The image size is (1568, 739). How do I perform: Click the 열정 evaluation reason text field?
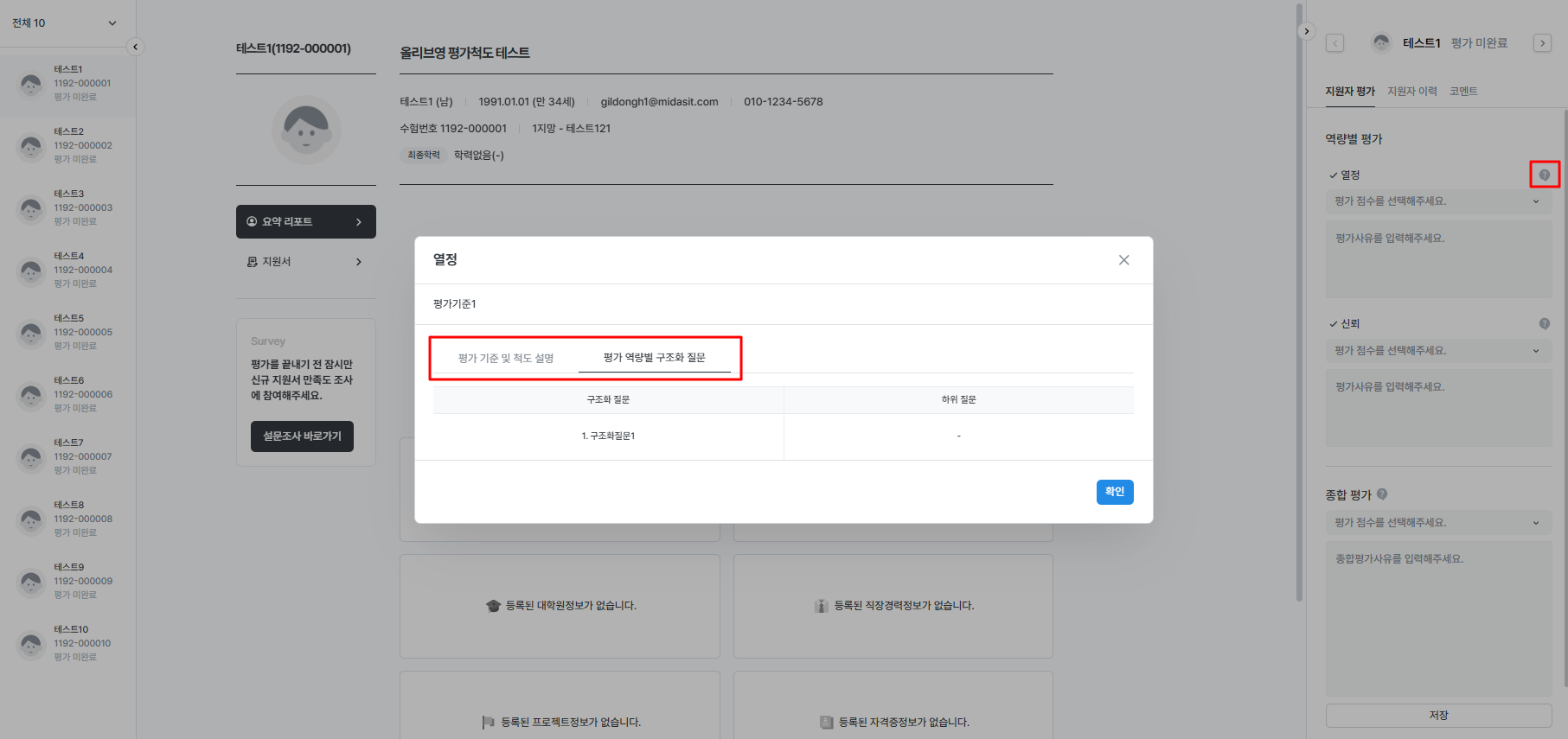pyautogui.click(x=1438, y=259)
